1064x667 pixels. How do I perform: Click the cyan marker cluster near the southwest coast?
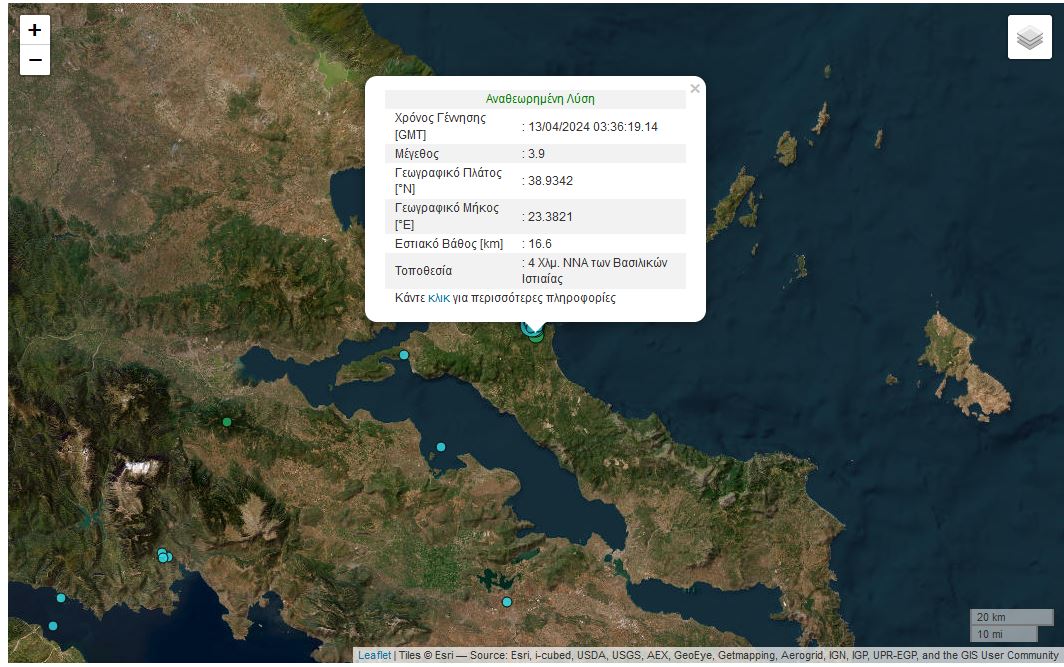click(164, 556)
